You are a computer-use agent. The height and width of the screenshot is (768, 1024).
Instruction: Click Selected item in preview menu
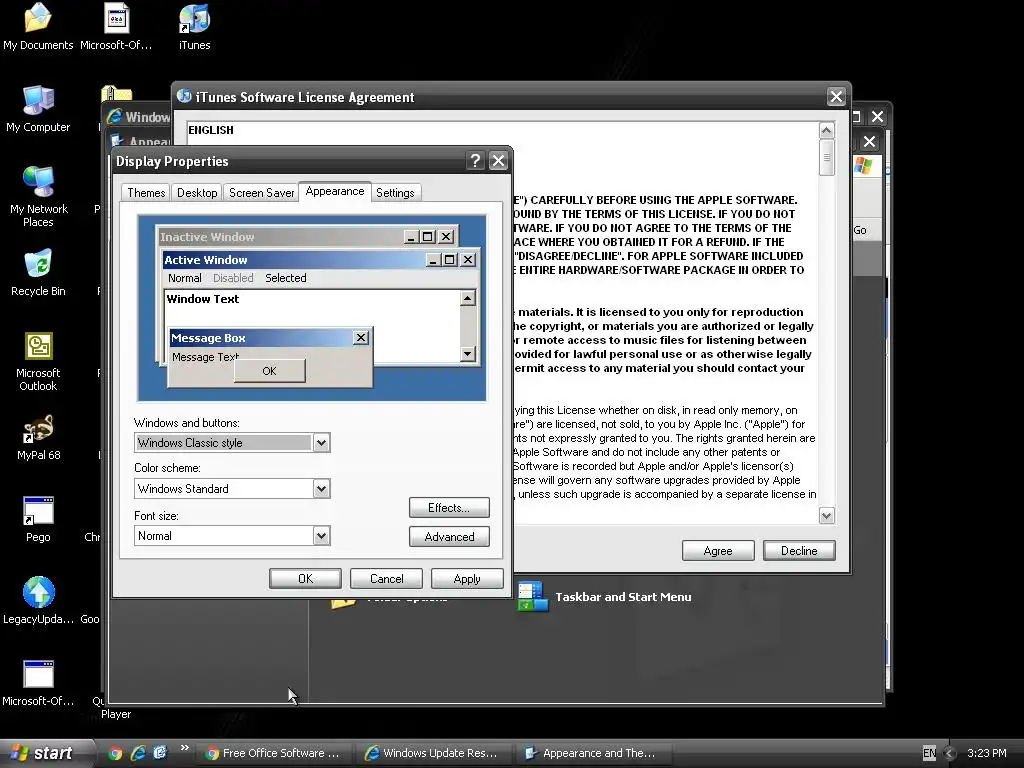tap(285, 278)
